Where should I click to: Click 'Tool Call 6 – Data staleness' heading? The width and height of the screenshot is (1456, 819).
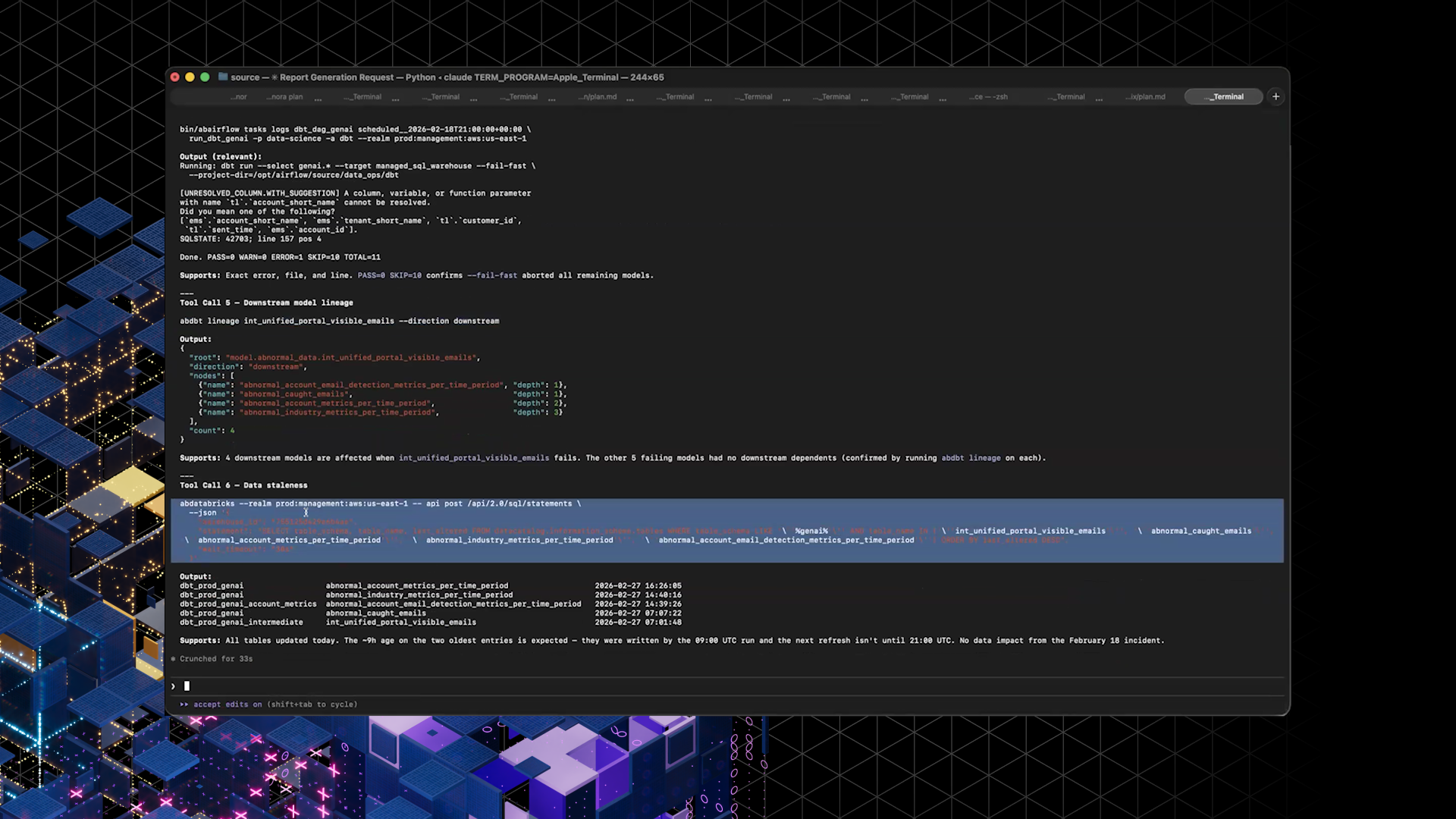click(x=243, y=485)
